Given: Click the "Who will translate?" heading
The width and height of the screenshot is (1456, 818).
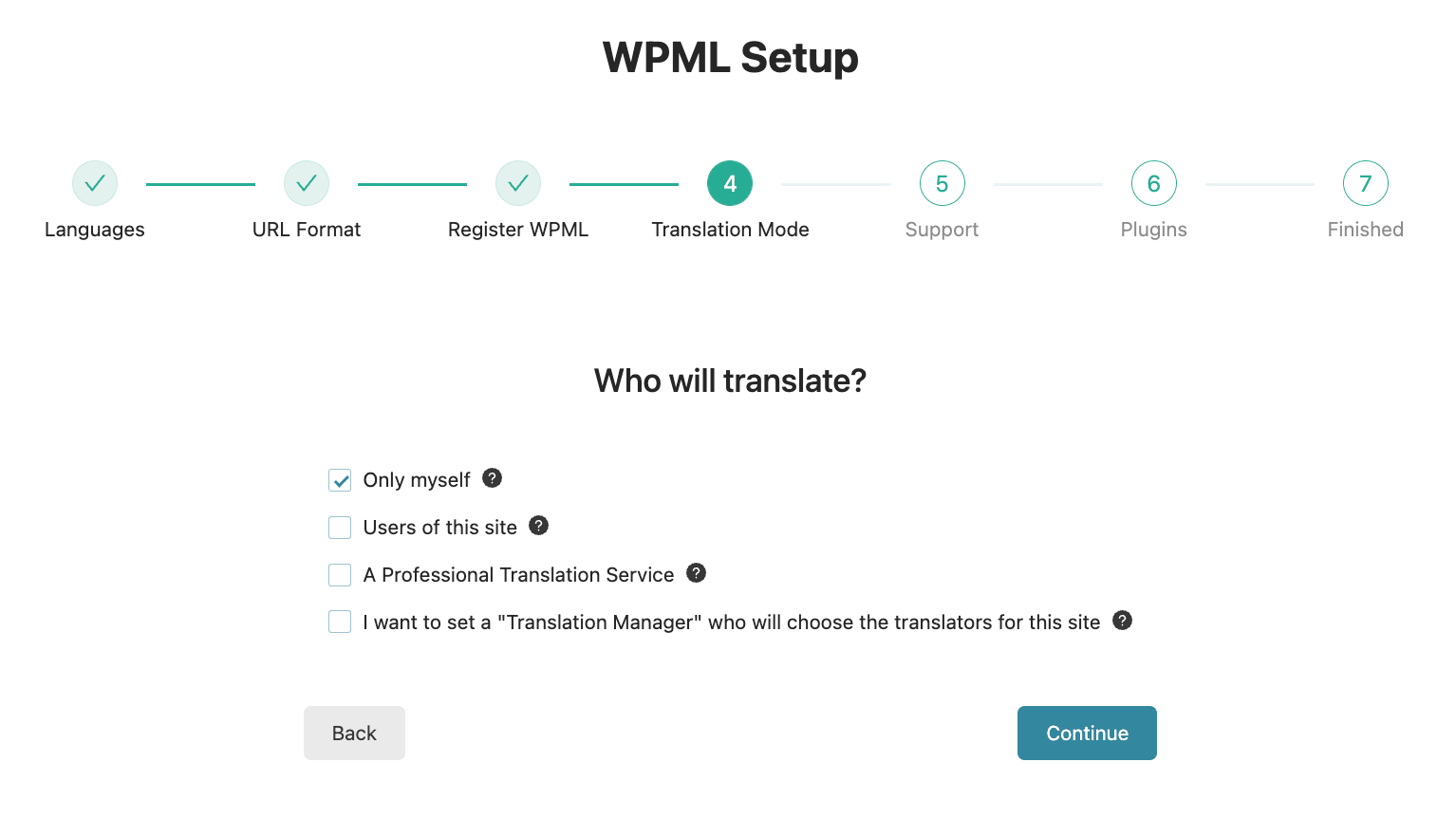Looking at the screenshot, I should [729, 380].
